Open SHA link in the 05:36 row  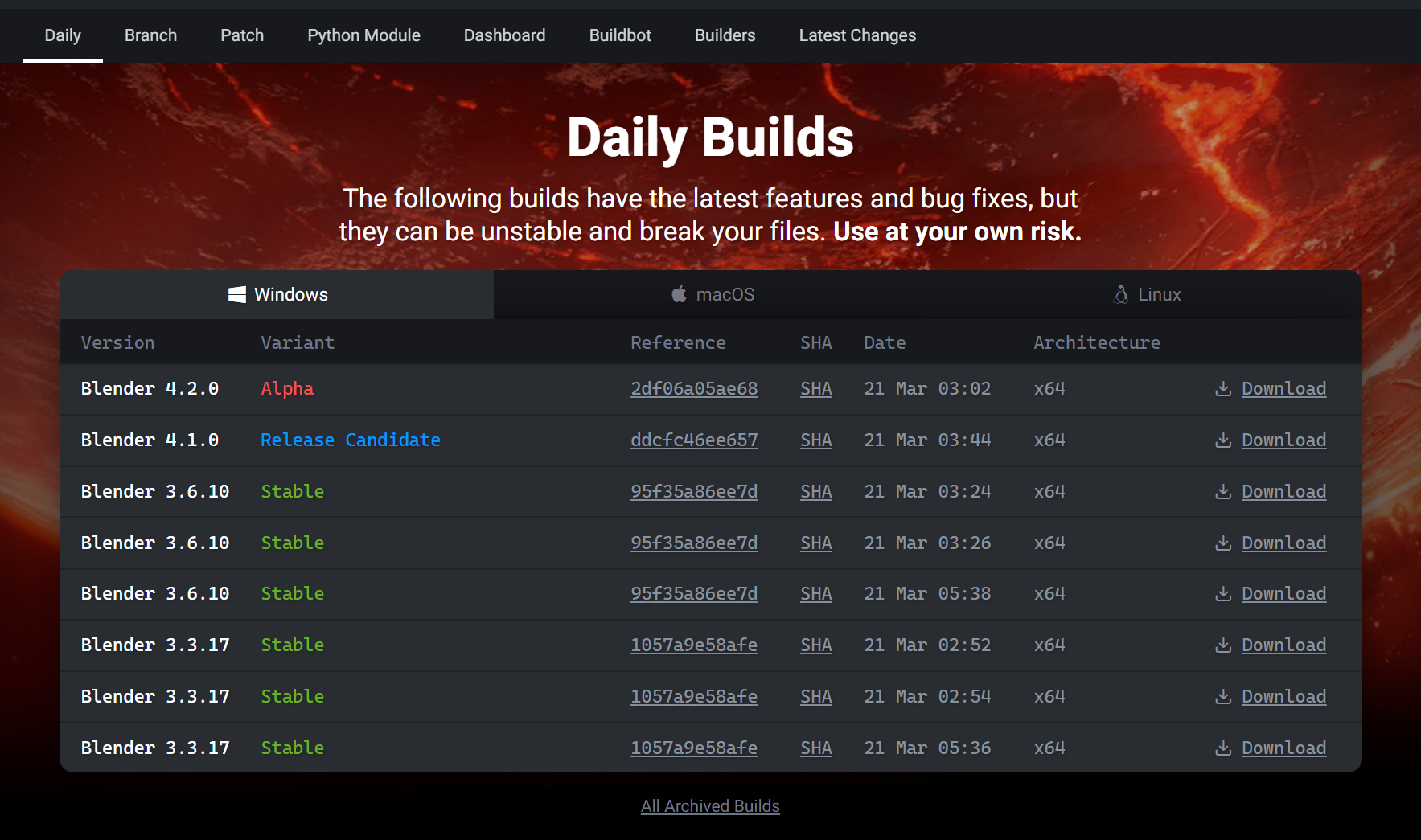815,748
